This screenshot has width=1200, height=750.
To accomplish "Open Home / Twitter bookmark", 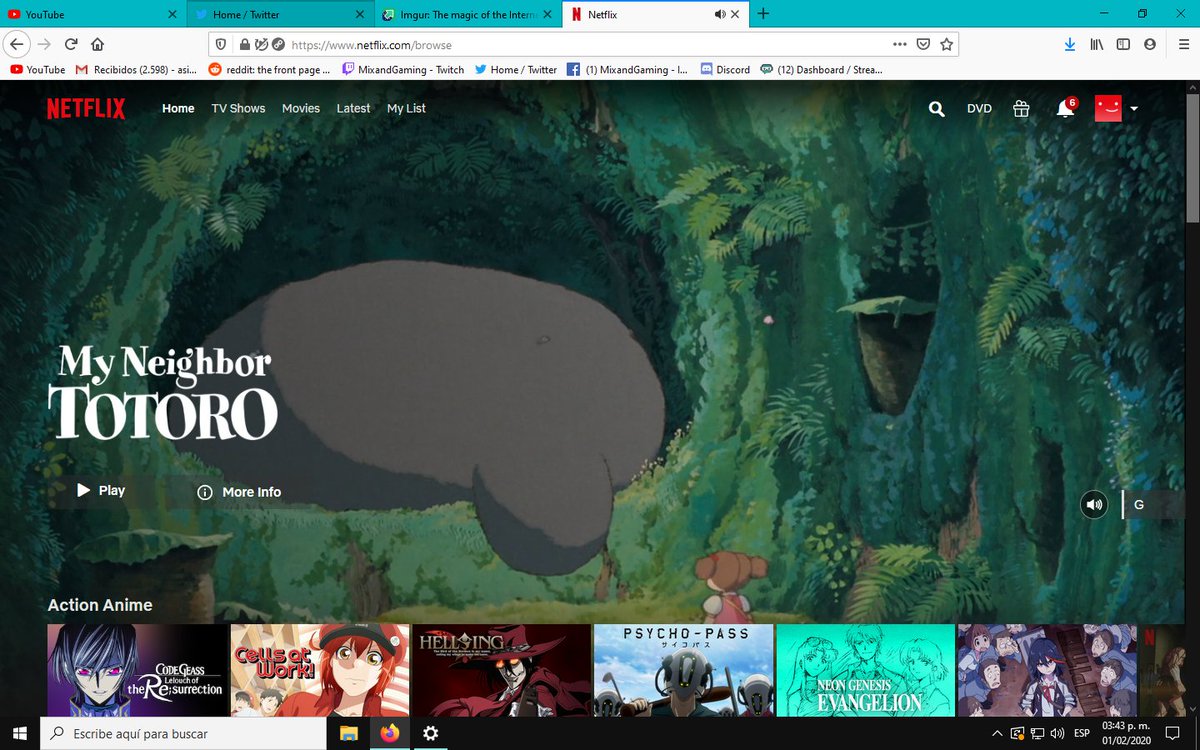I will click(515, 70).
